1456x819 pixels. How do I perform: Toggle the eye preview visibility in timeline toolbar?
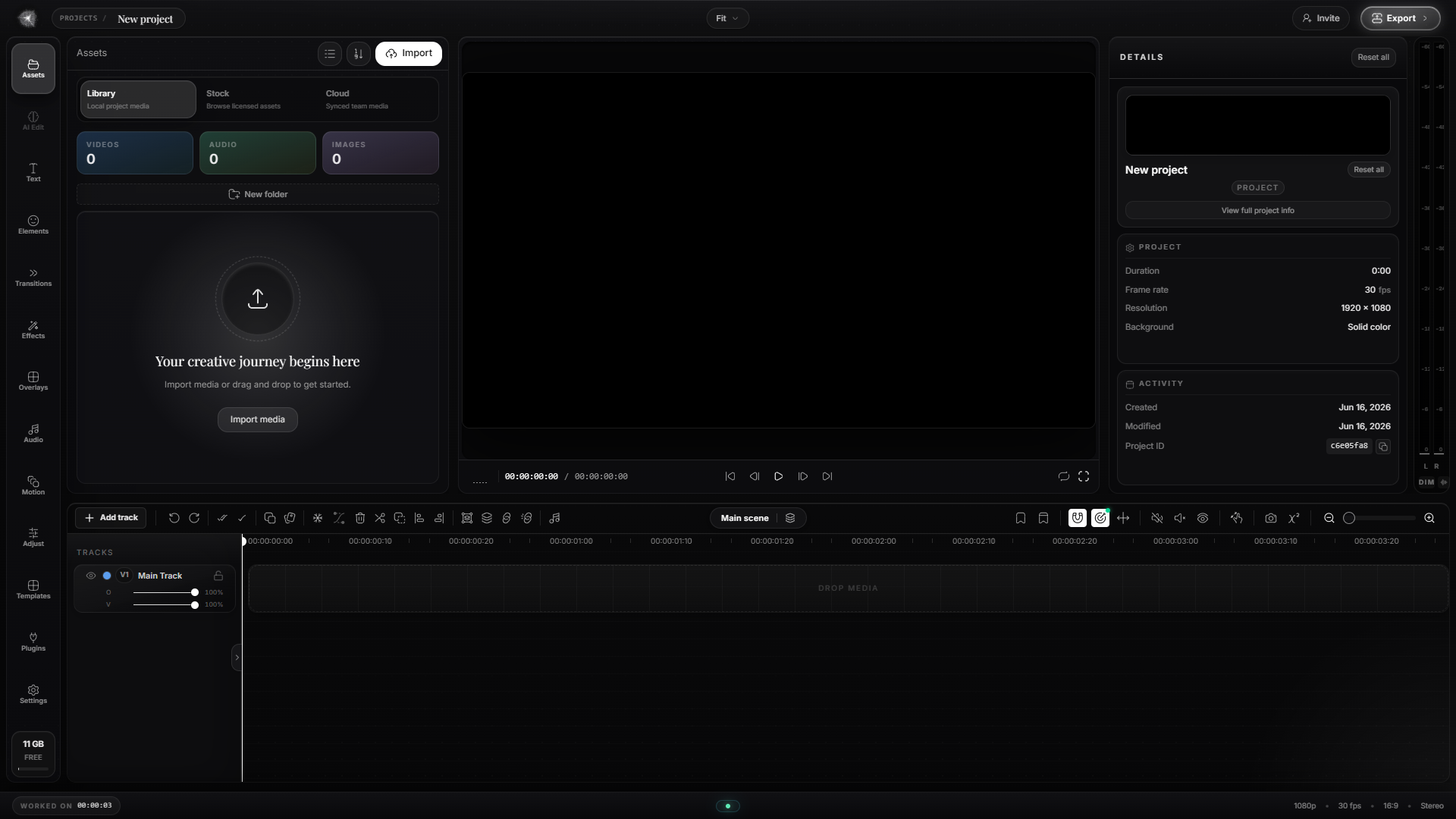(x=1203, y=518)
